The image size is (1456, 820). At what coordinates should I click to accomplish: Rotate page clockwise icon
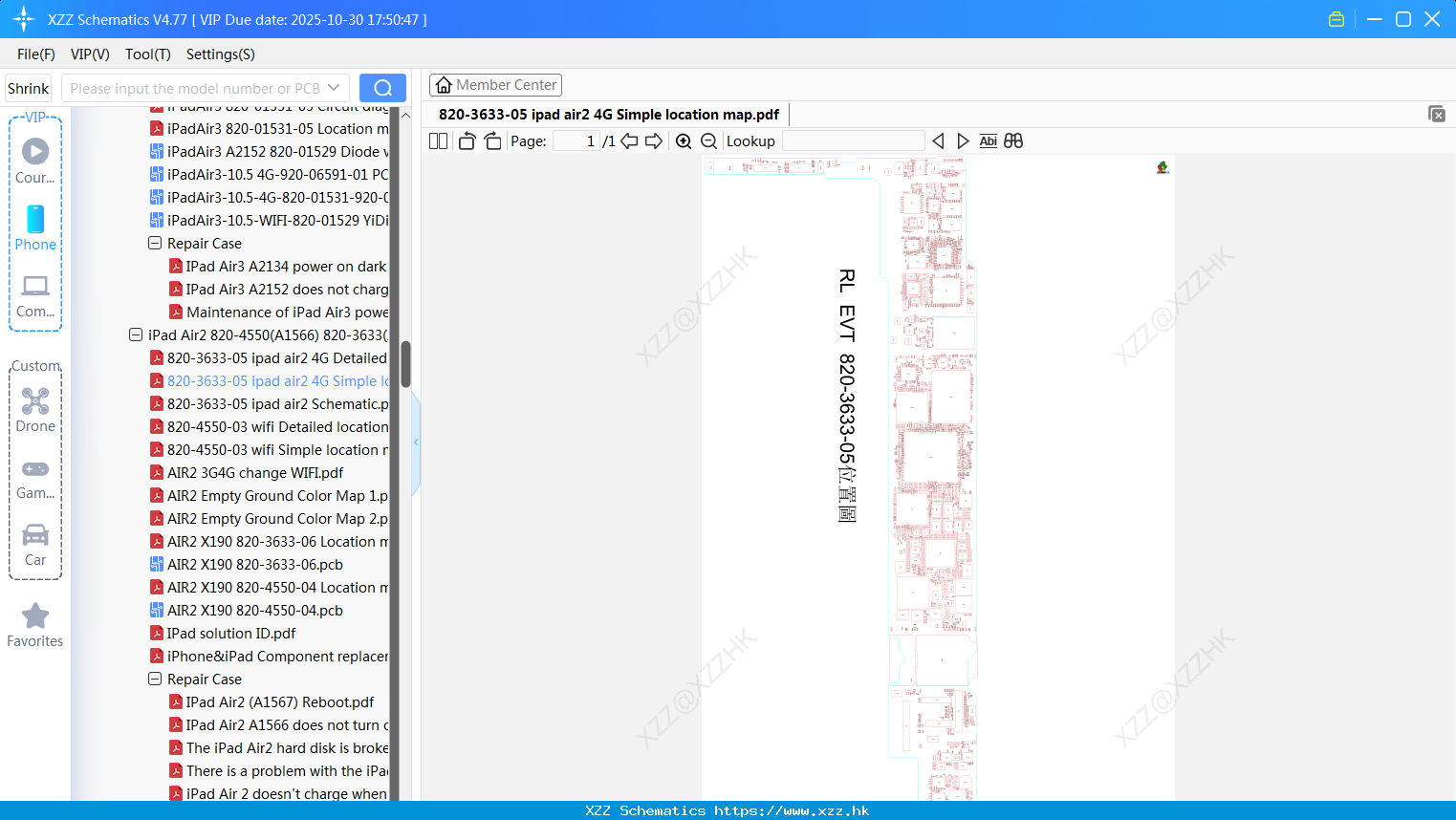(x=492, y=141)
